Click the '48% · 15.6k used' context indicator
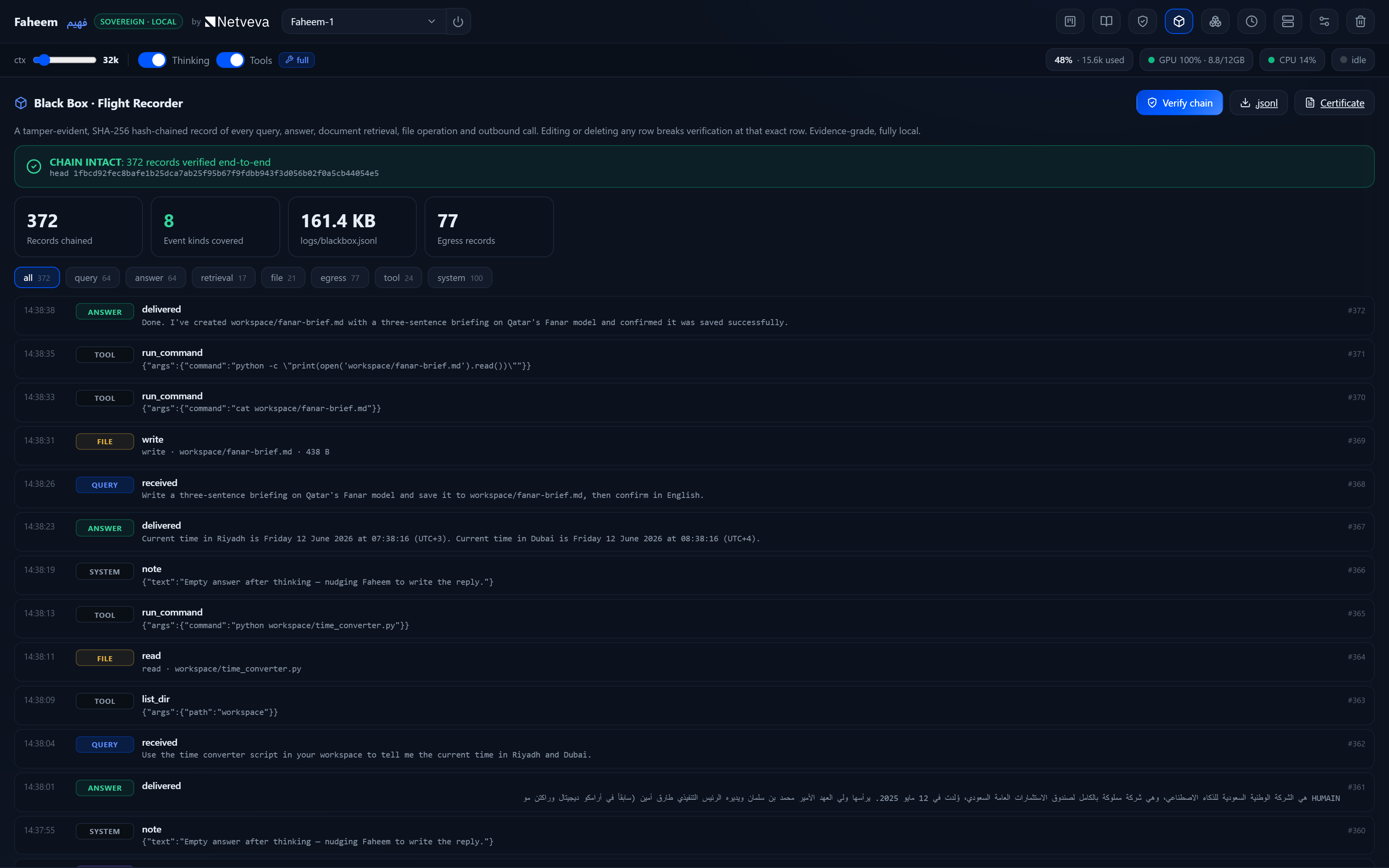The height and width of the screenshot is (868, 1389). coord(1089,60)
